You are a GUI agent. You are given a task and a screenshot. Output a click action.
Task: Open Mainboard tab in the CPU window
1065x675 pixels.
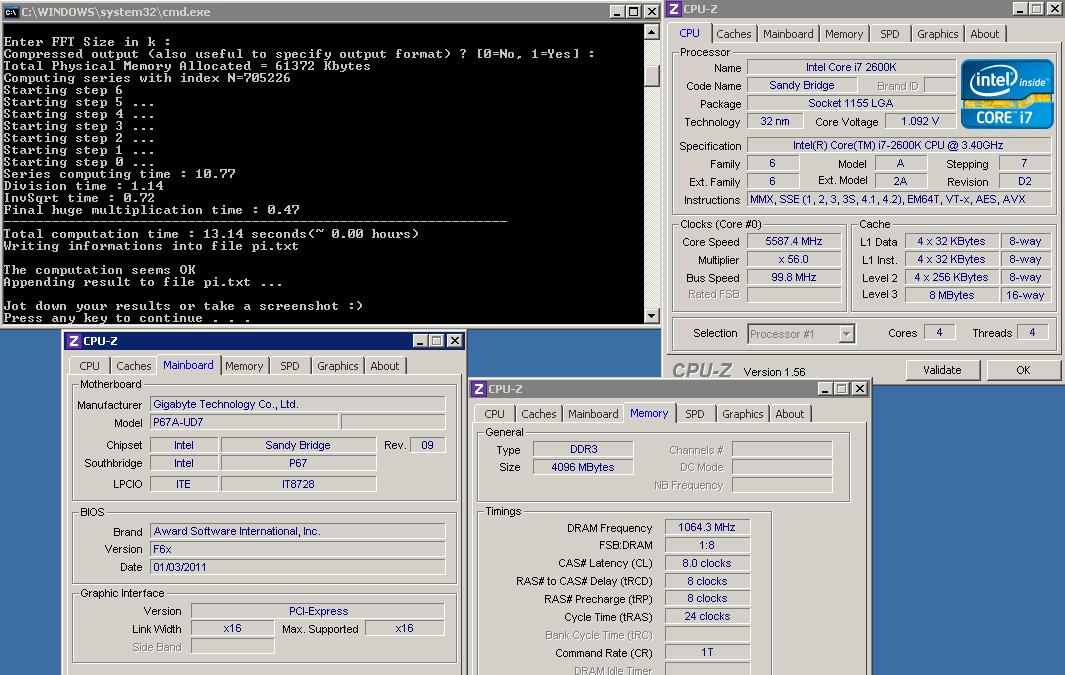click(788, 34)
